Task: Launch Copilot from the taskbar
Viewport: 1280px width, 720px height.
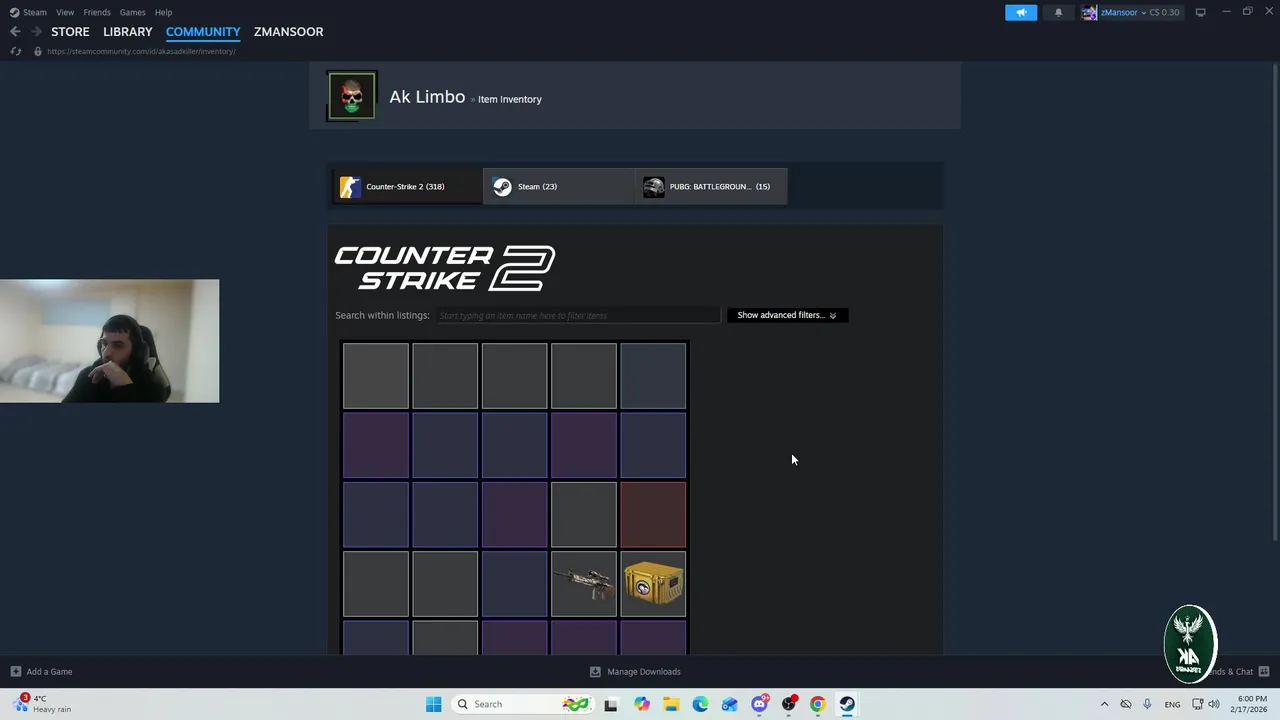Action: pyautogui.click(x=641, y=704)
